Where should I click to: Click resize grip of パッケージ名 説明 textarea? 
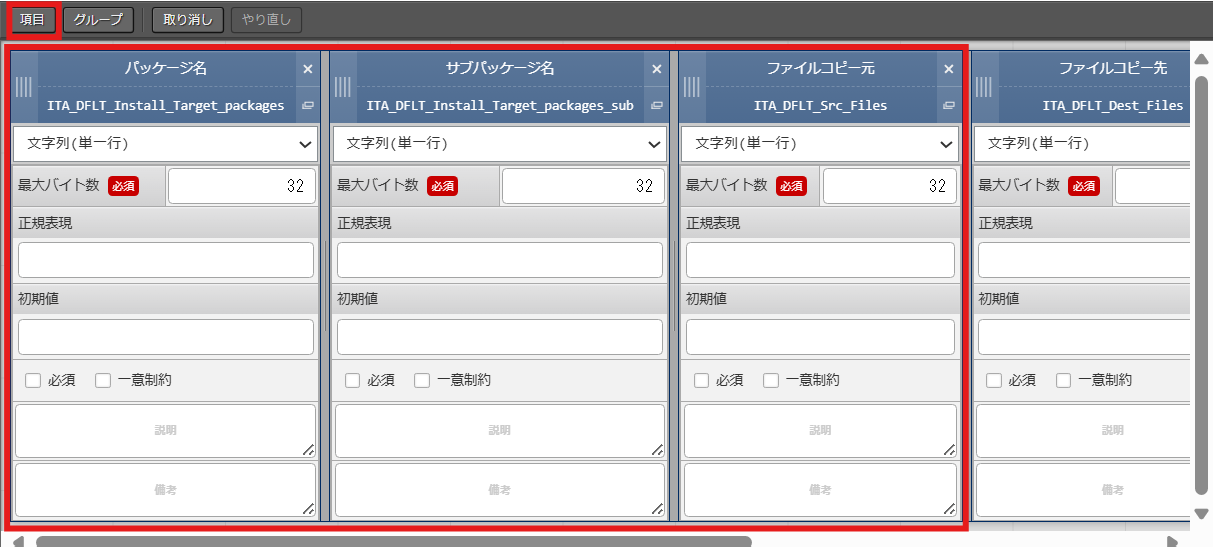(x=308, y=450)
